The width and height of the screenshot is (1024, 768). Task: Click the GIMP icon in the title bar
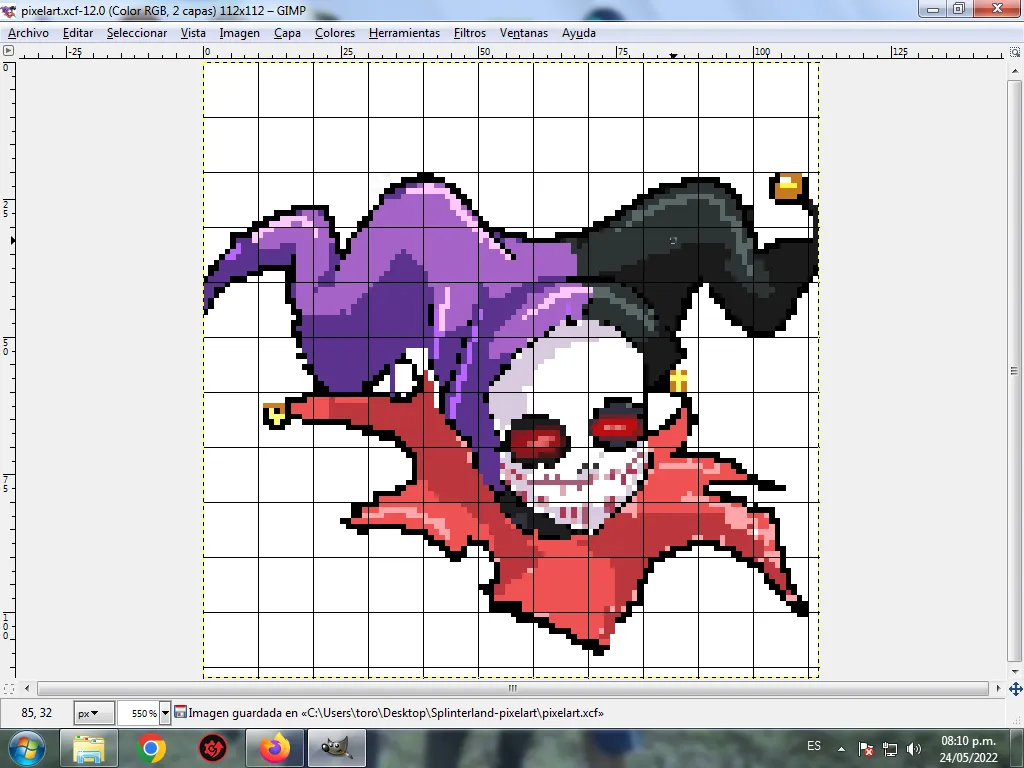pyautogui.click(x=9, y=10)
